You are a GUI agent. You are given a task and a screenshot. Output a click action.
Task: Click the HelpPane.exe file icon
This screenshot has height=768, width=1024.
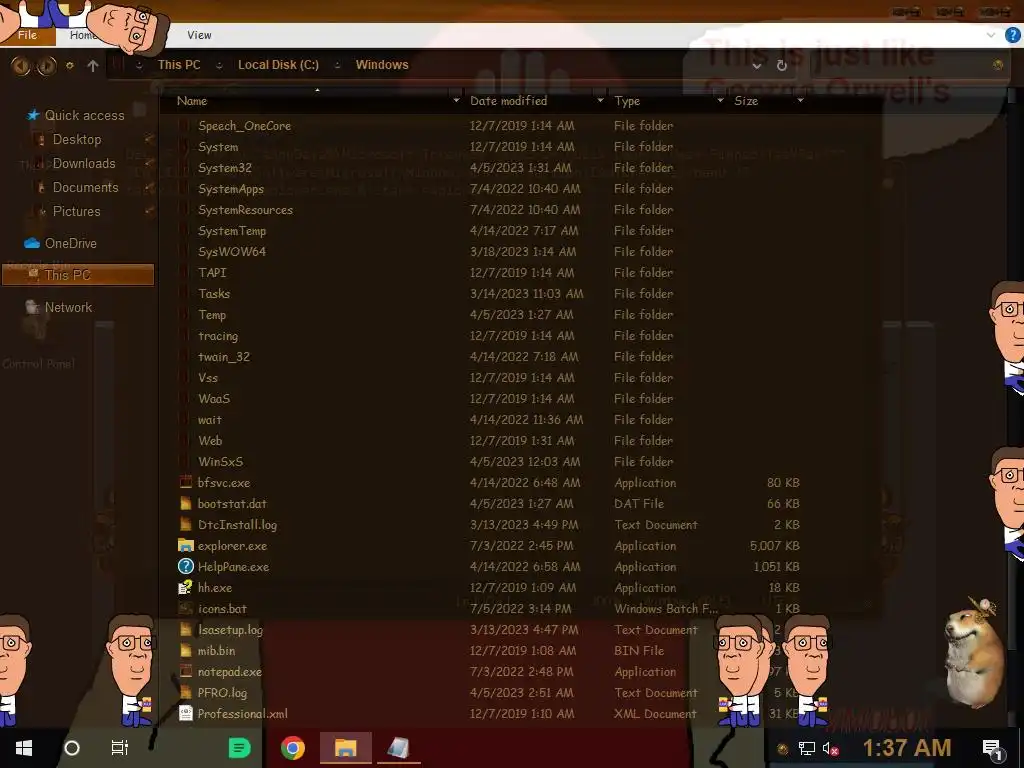[x=186, y=566]
